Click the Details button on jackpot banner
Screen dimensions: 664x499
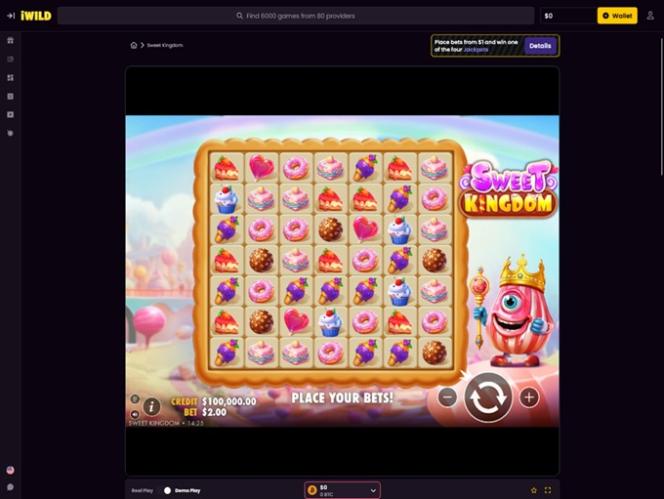point(540,46)
